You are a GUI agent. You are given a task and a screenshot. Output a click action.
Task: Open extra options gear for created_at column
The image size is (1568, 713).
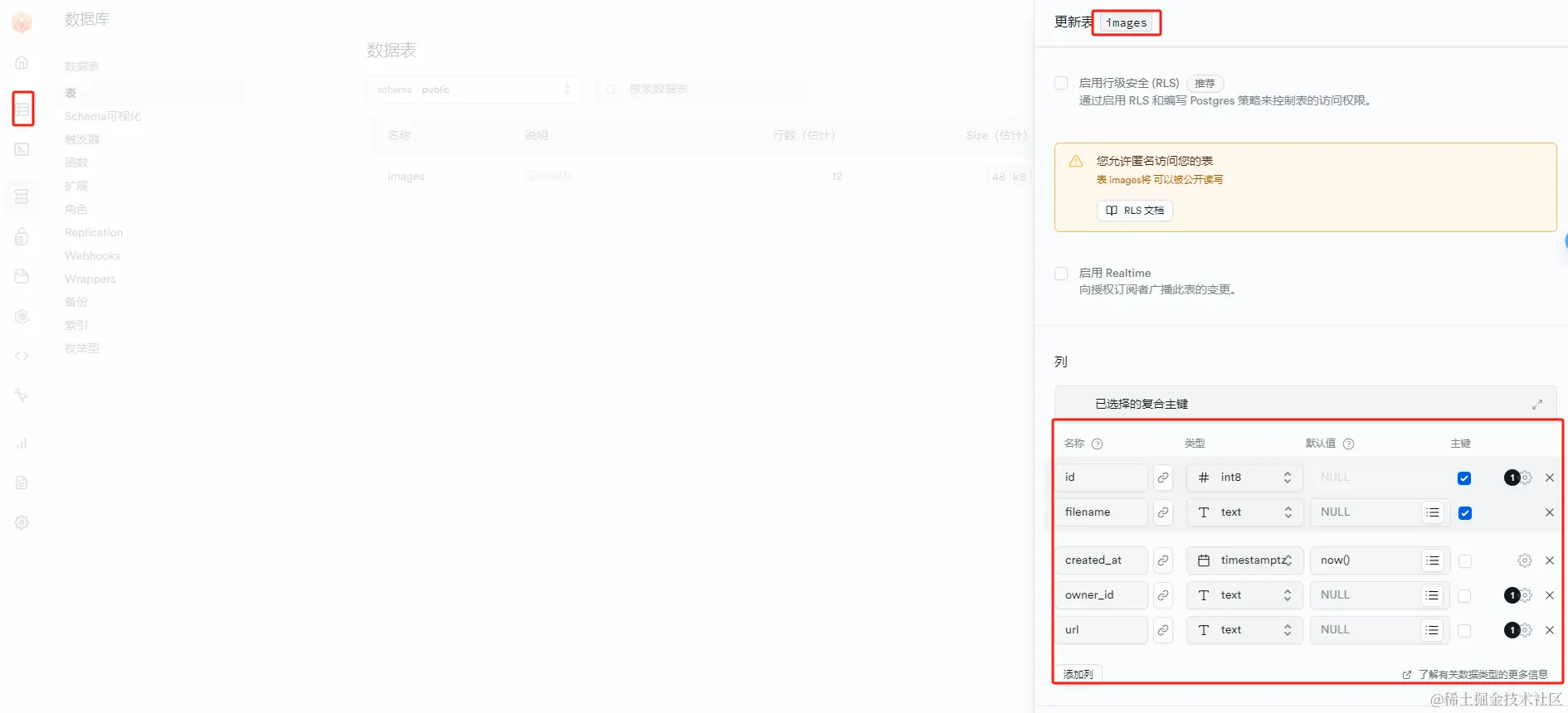[1525, 560]
